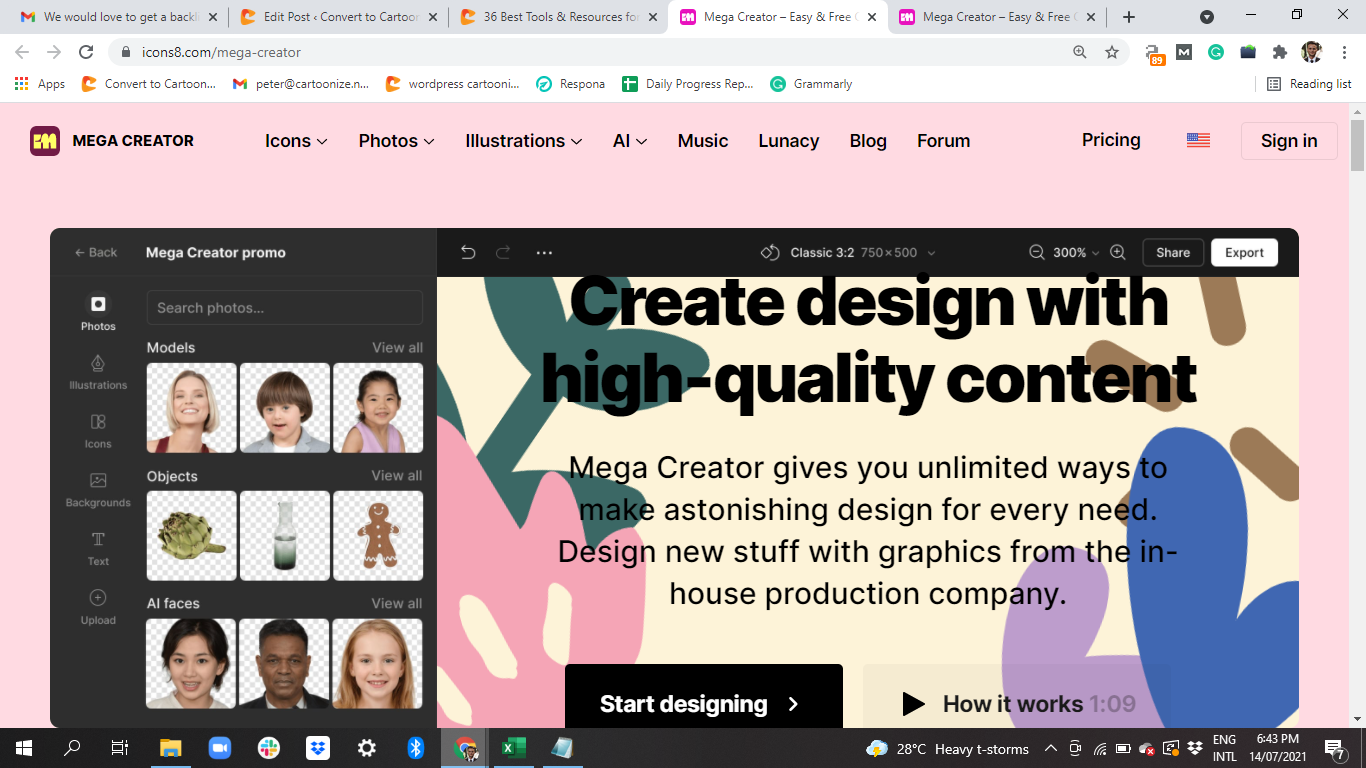Show hidden system tray icons chevron
Screen dimensions: 1366x768
point(1050,748)
